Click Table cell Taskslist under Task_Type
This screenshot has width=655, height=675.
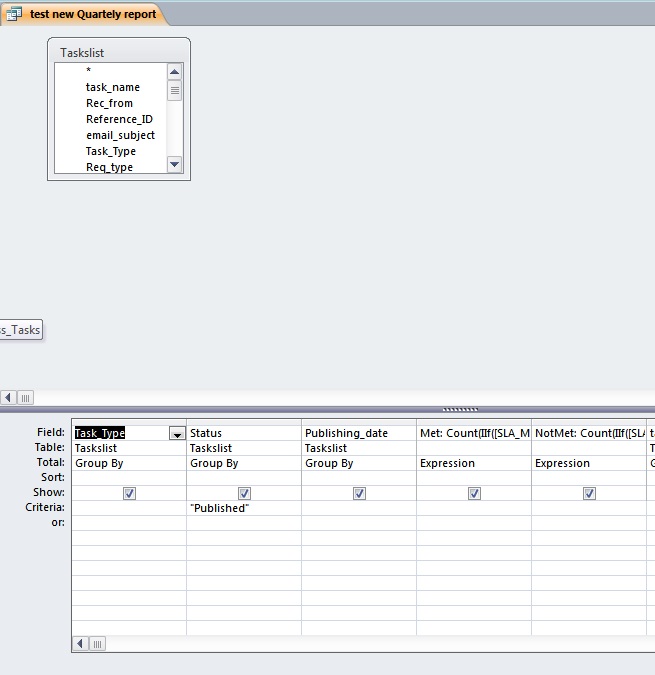tap(129, 448)
